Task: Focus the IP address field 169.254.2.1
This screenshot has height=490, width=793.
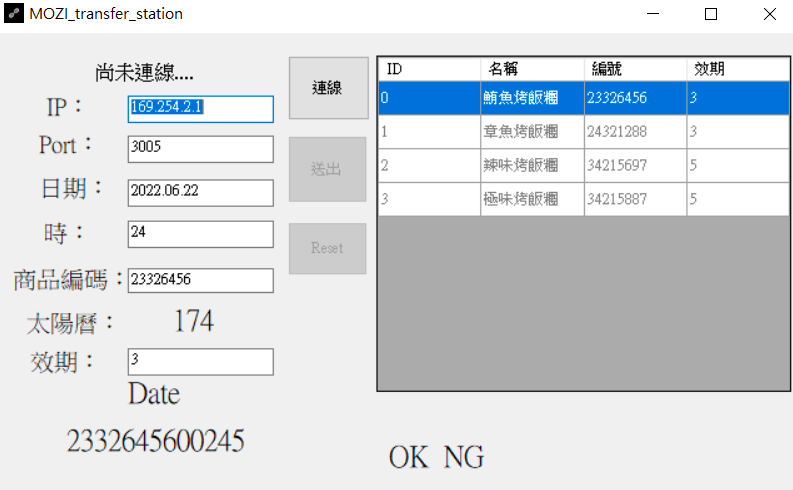Action: tap(201, 109)
